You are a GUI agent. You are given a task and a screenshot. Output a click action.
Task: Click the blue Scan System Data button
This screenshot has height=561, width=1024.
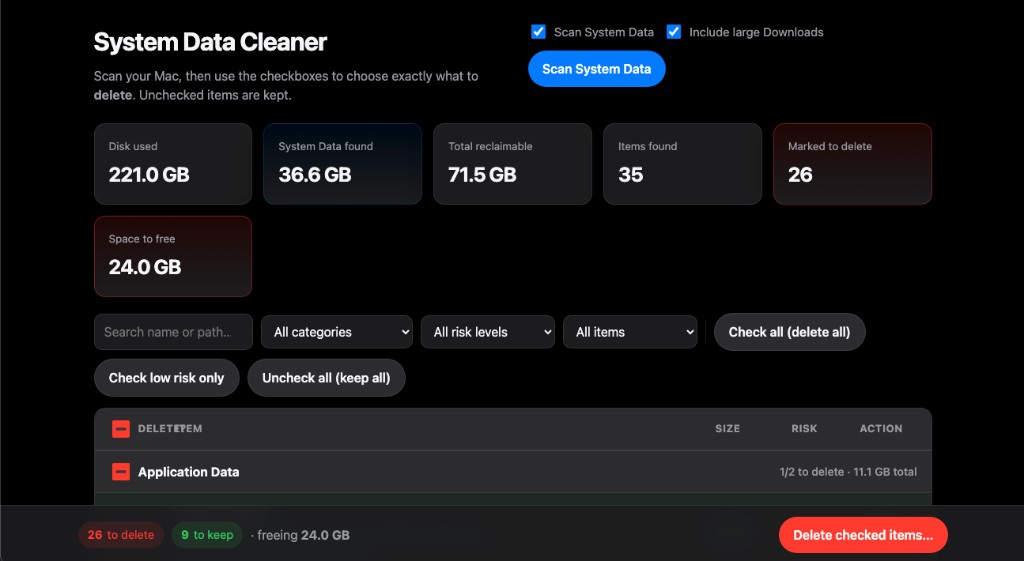pos(596,69)
